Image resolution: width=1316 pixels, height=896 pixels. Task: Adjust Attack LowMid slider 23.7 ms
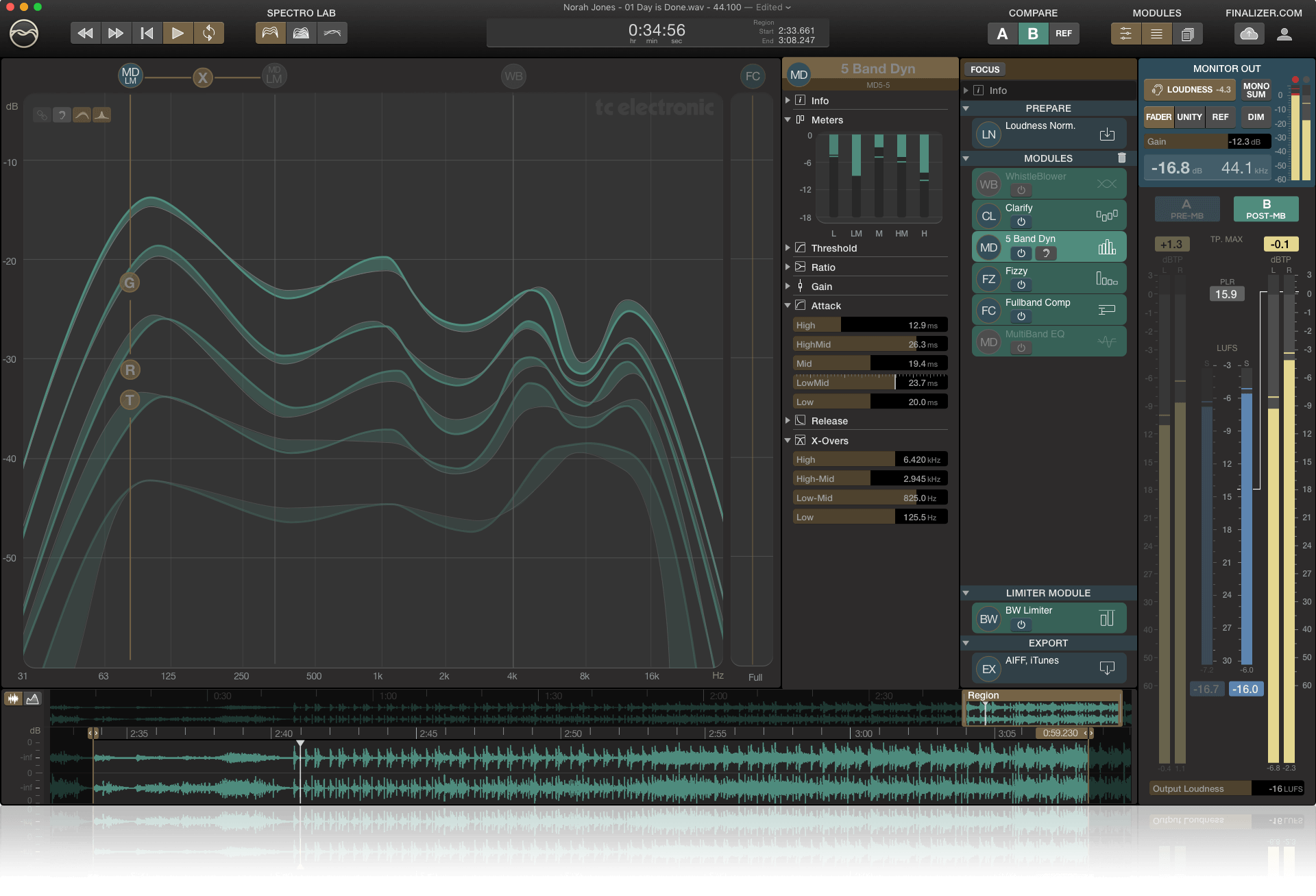tap(870, 383)
